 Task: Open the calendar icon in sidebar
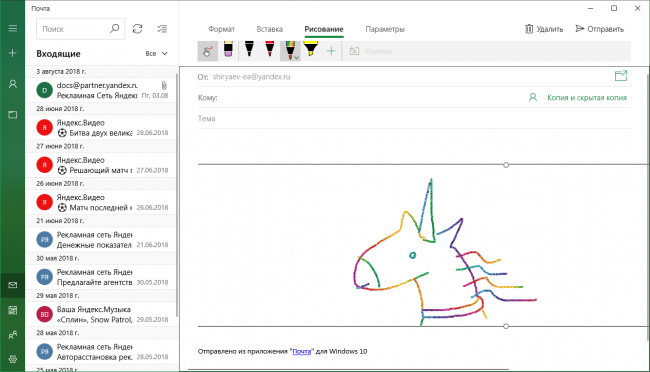click(13, 310)
